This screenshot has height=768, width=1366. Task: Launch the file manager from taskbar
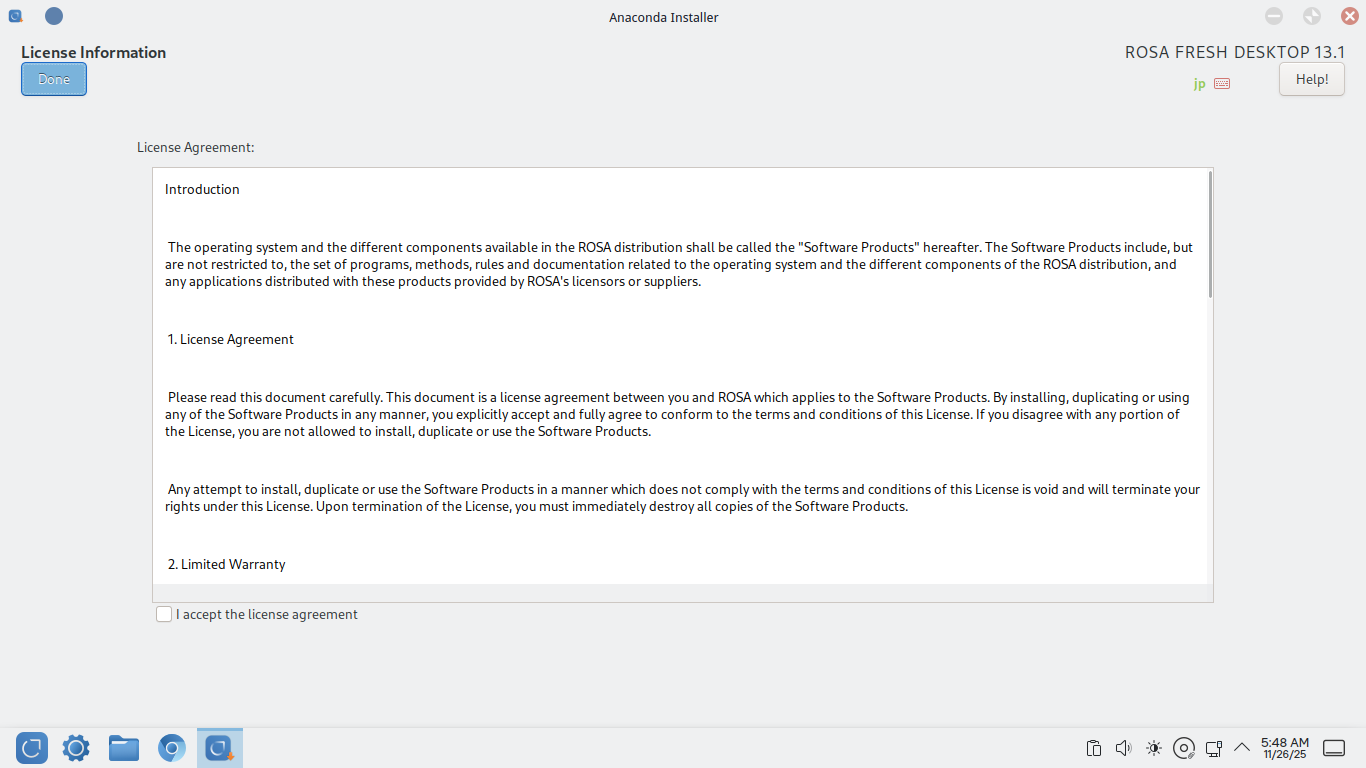coord(124,748)
